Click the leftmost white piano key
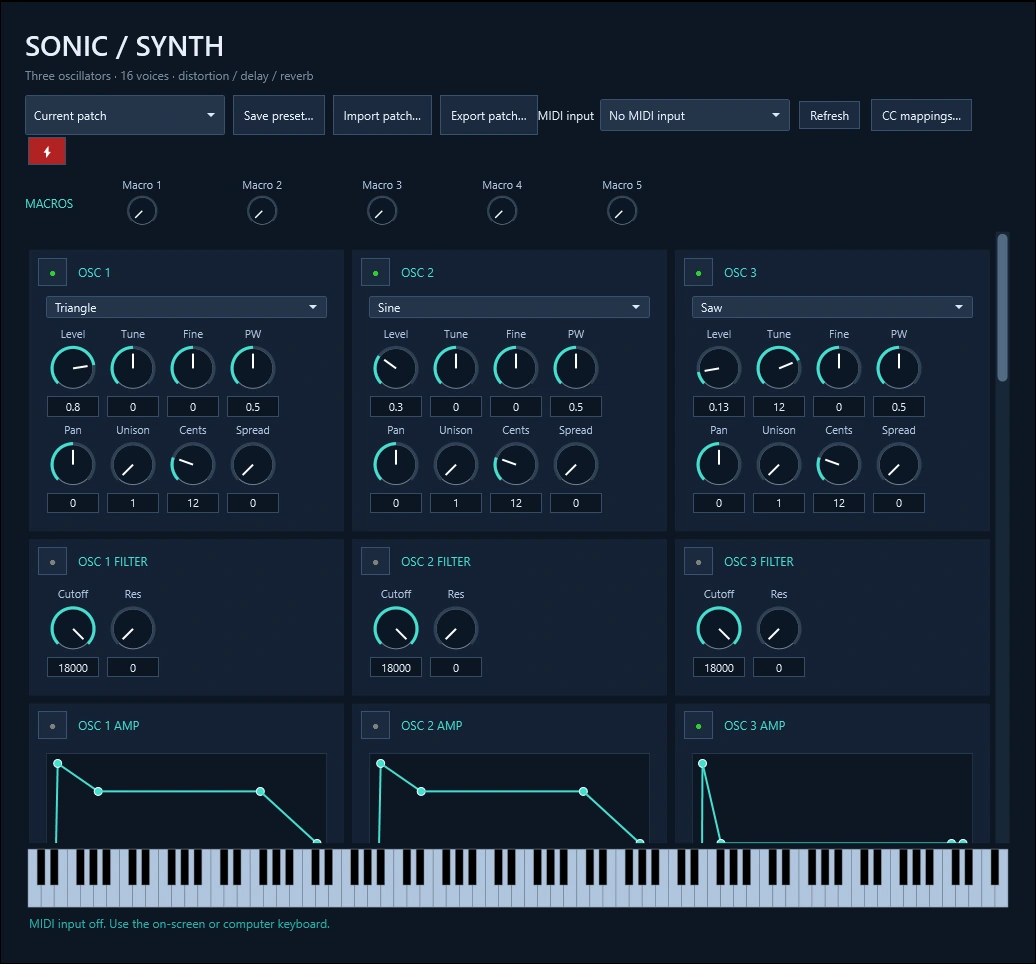This screenshot has height=964, width=1036. pos(33,895)
